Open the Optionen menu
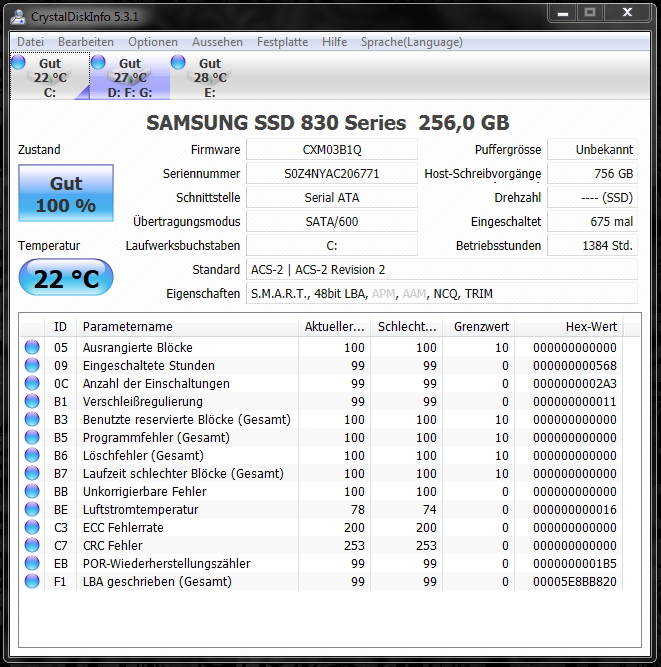 click(x=153, y=42)
